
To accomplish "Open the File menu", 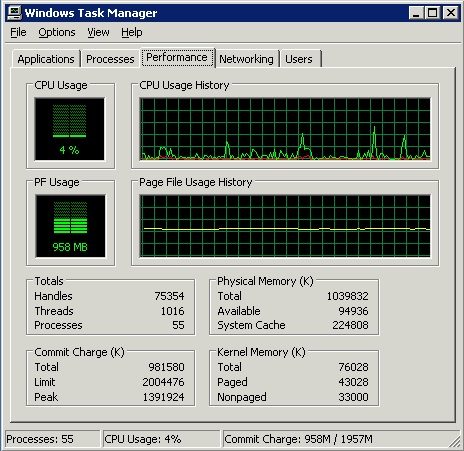I will pyautogui.click(x=18, y=32).
